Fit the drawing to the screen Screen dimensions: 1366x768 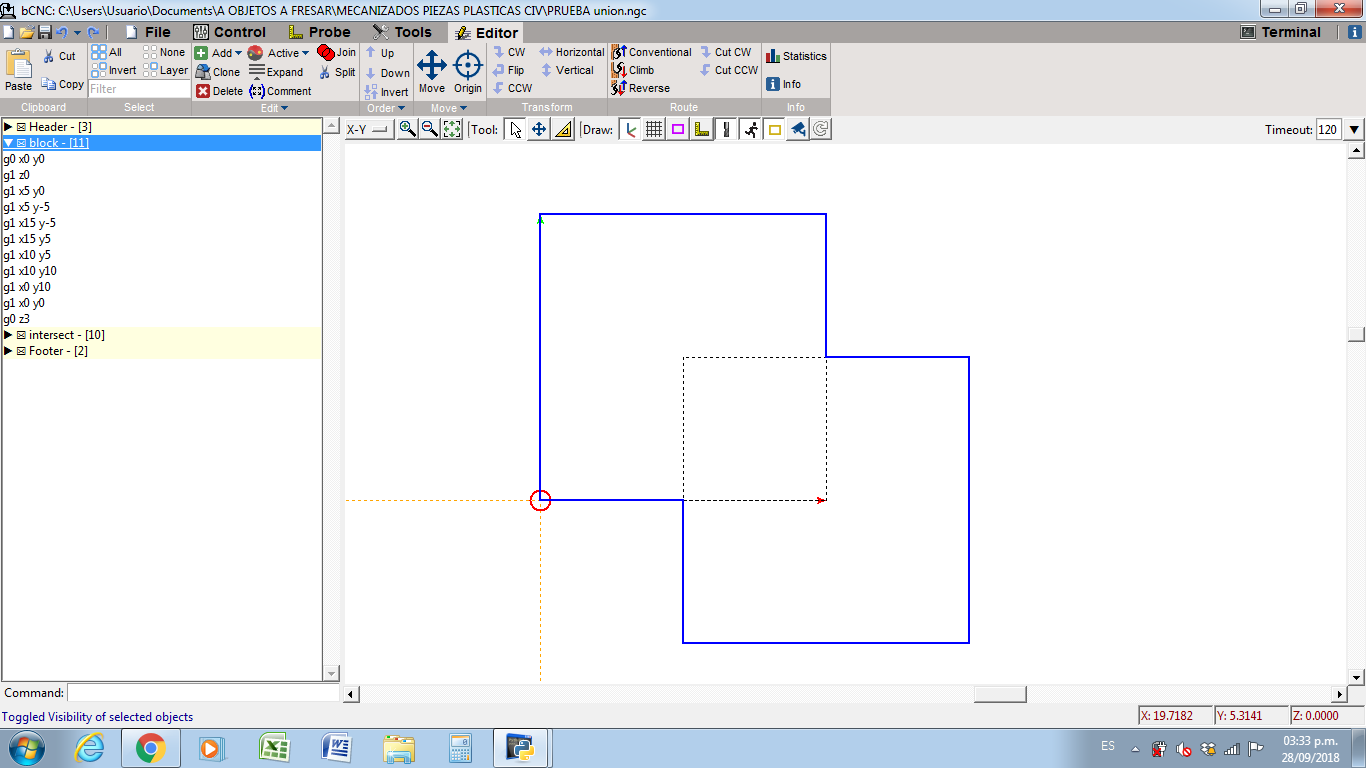pyautogui.click(x=452, y=129)
